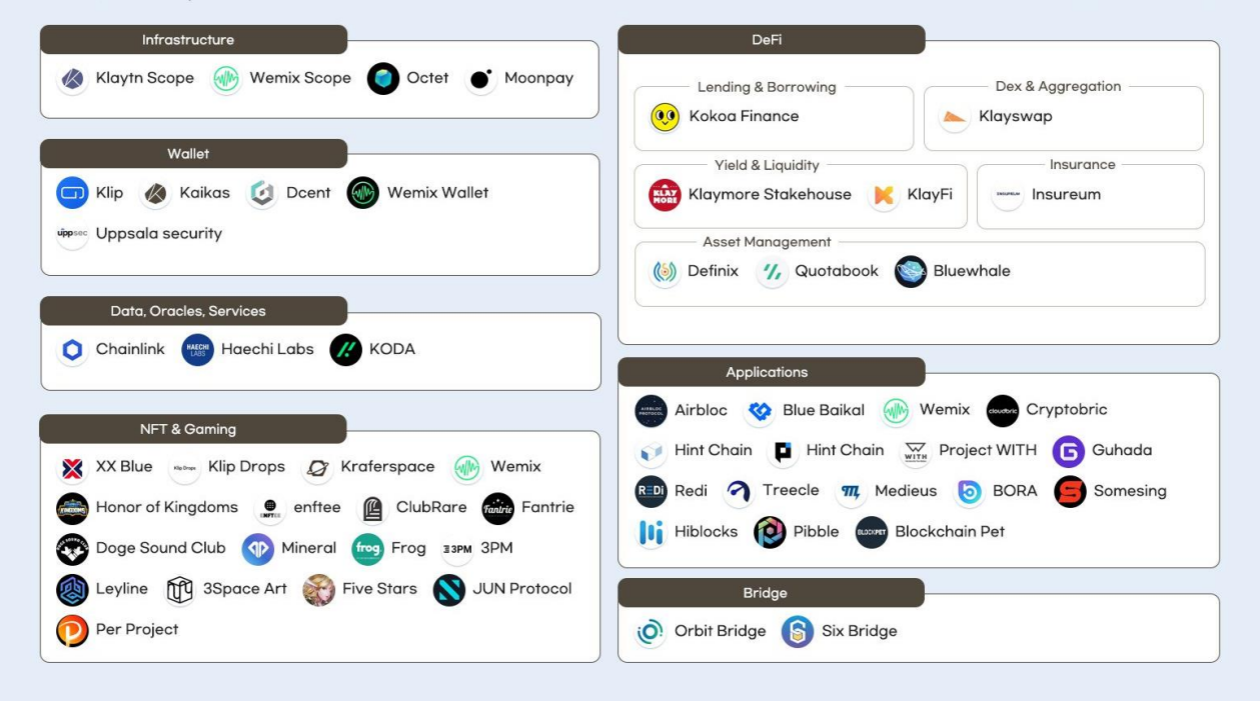Click the Blue Baikal text
The height and width of the screenshot is (701, 1260).
pyautogui.click(x=824, y=410)
